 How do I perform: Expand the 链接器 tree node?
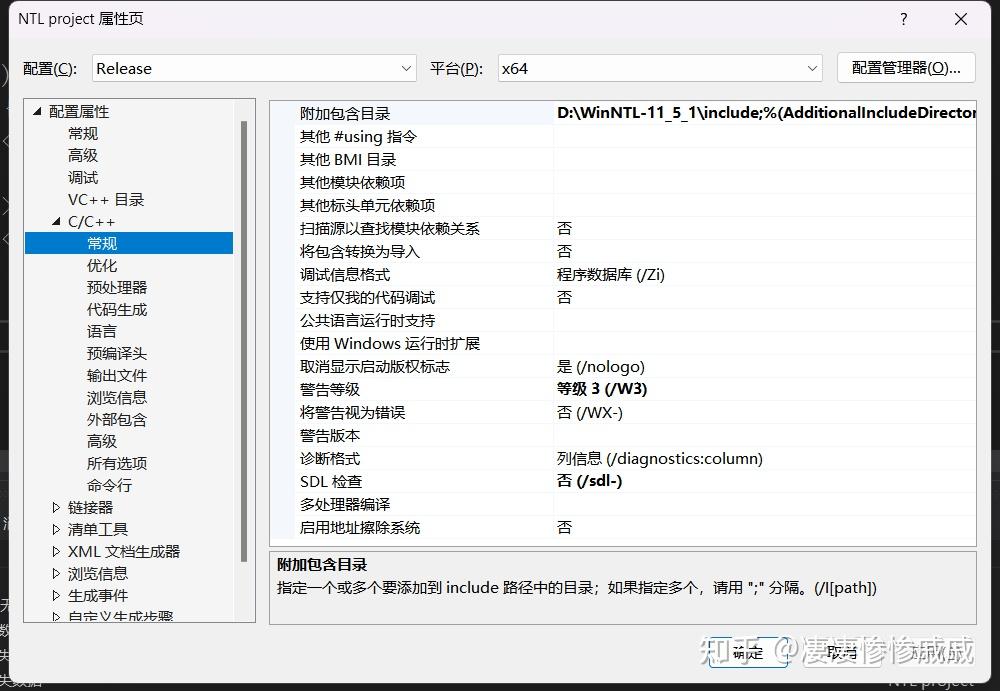[54, 507]
